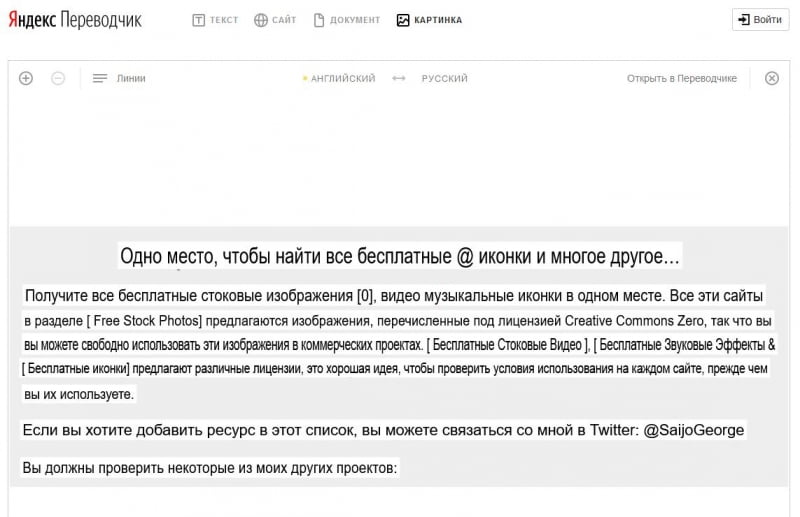Viewport: 800px width, 517px height.
Task: Open the Yandex Translate logo homepage
Action: (x=75, y=20)
